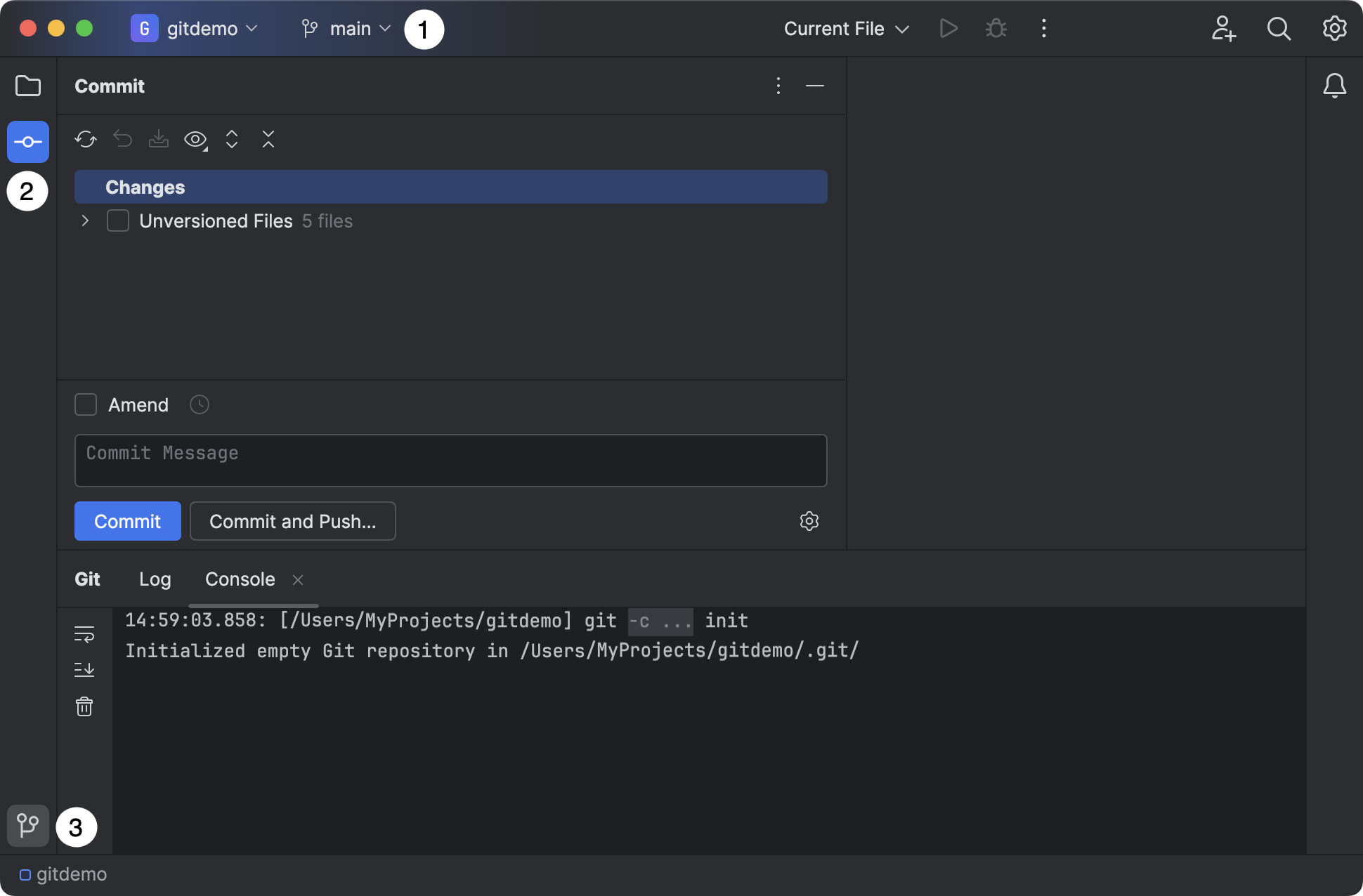Clear the Git console with trash icon
This screenshot has height=896, width=1363.
pos(84,706)
